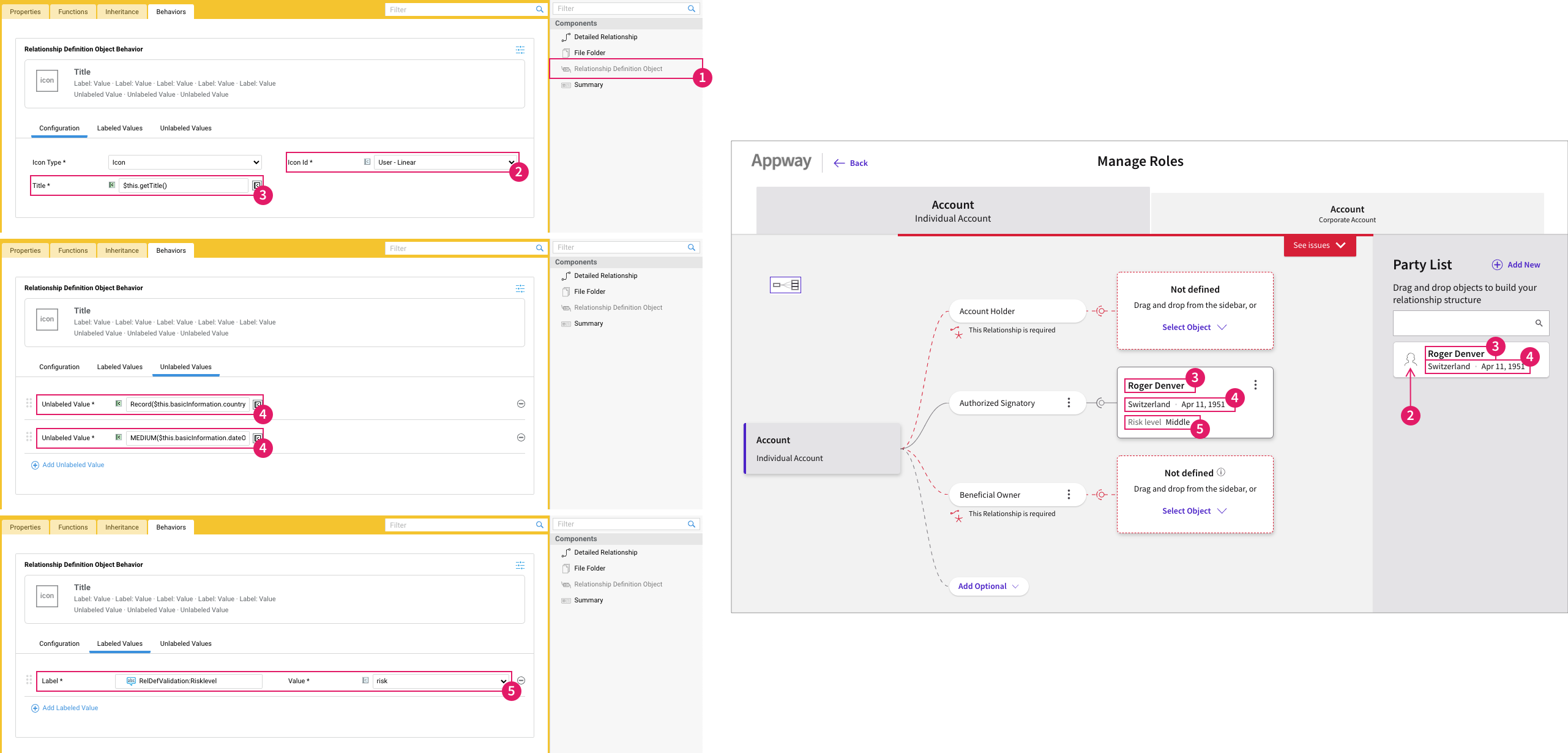Click Add New in the Party List
The width and height of the screenshot is (1568, 753).
point(1517,264)
